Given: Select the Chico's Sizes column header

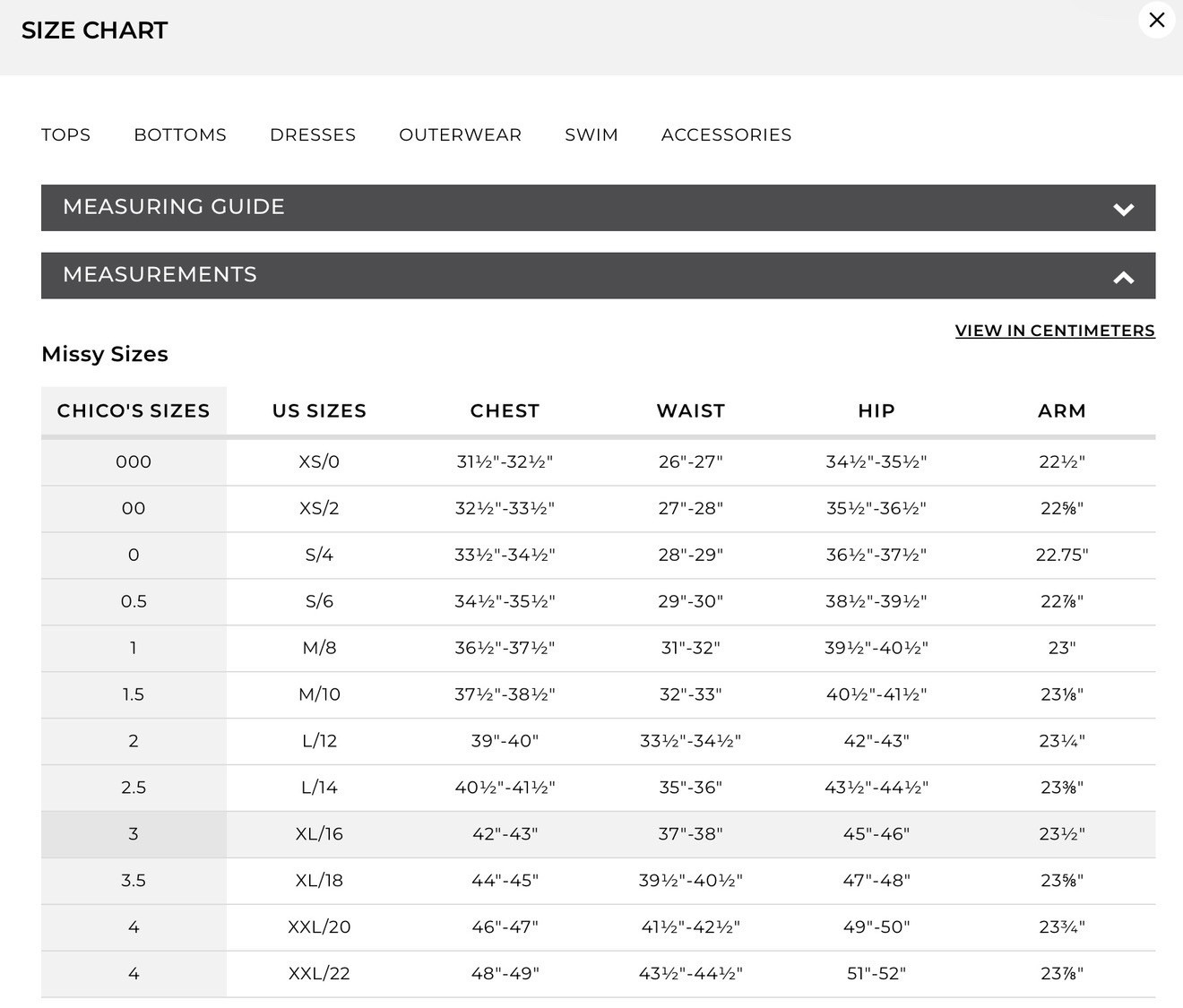Looking at the screenshot, I should click(x=134, y=411).
